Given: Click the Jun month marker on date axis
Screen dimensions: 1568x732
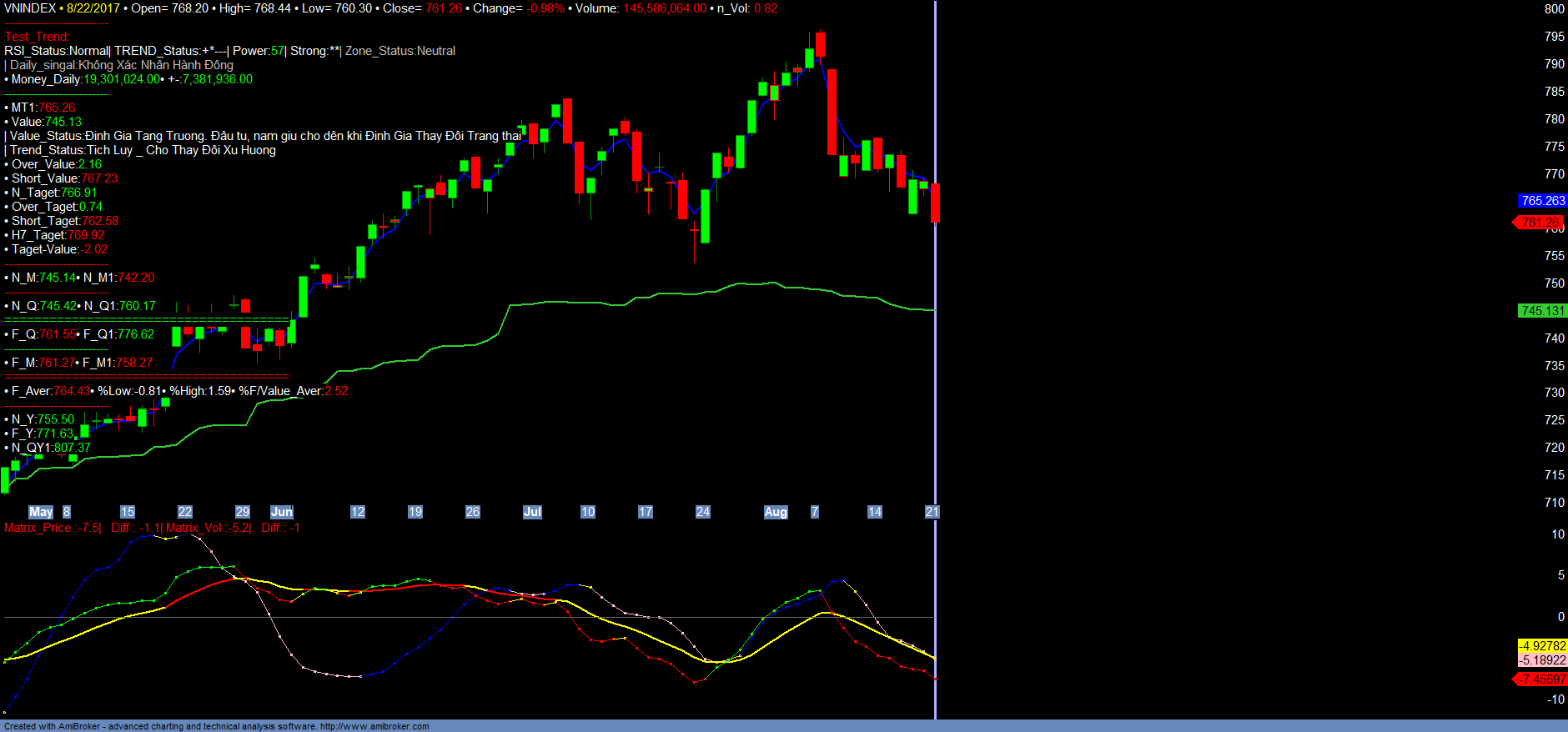Looking at the screenshot, I should pyautogui.click(x=281, y=512).
